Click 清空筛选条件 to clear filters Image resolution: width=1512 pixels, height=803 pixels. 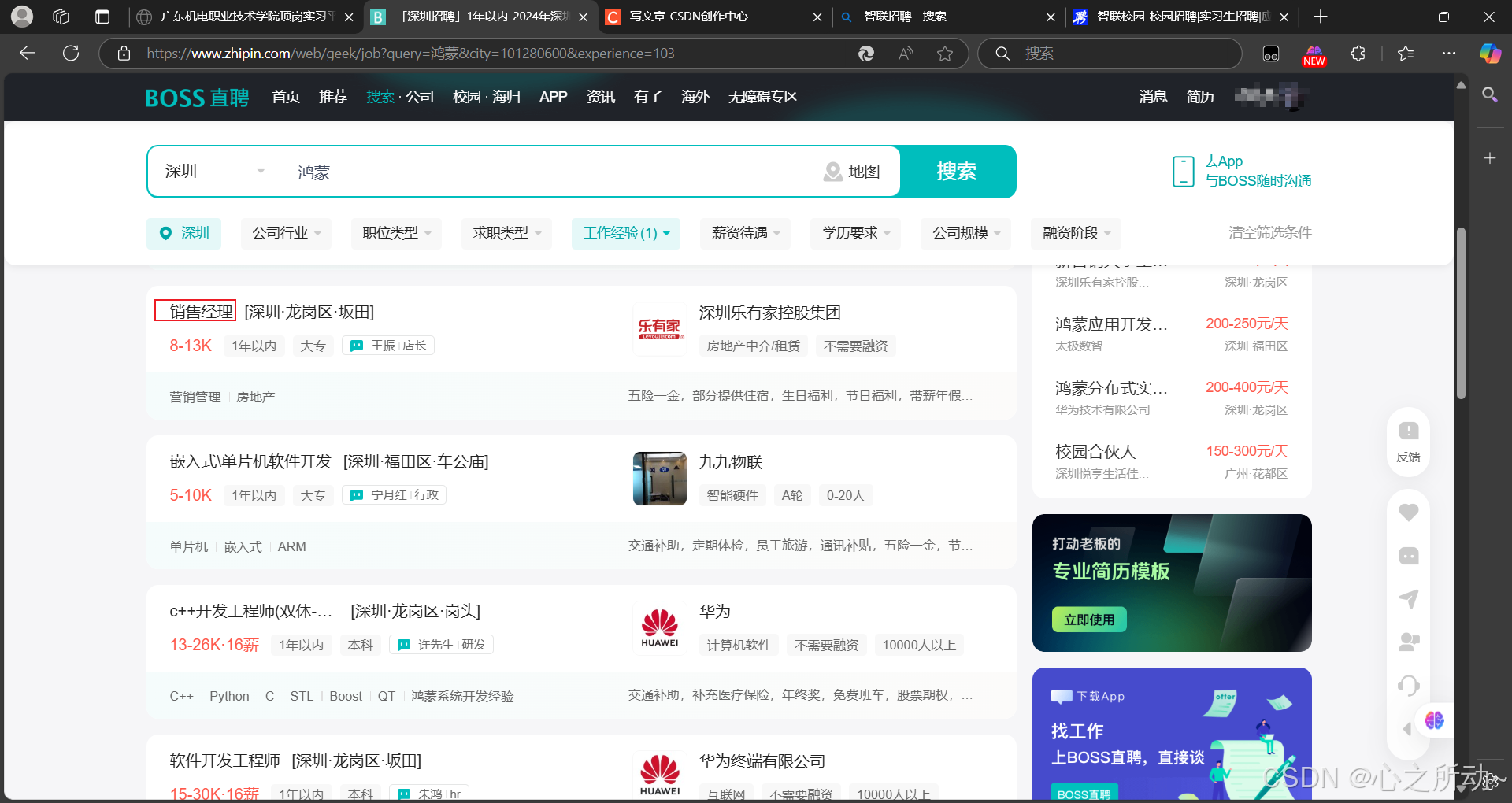coord(1270,233)
